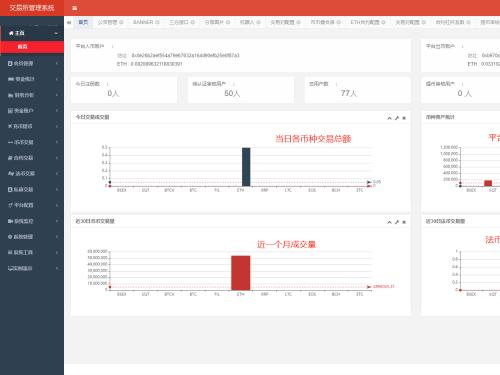Toggle the sidebar with the hamburger icon

click(74, 8)
